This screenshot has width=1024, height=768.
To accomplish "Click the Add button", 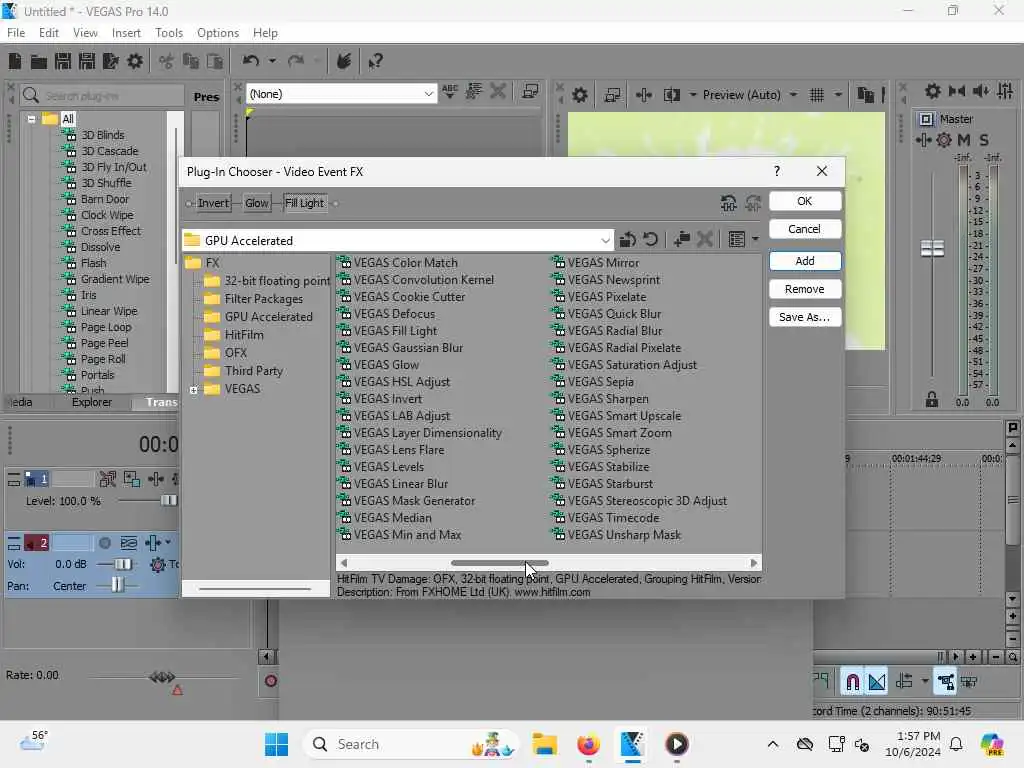I will click(805, 261).
